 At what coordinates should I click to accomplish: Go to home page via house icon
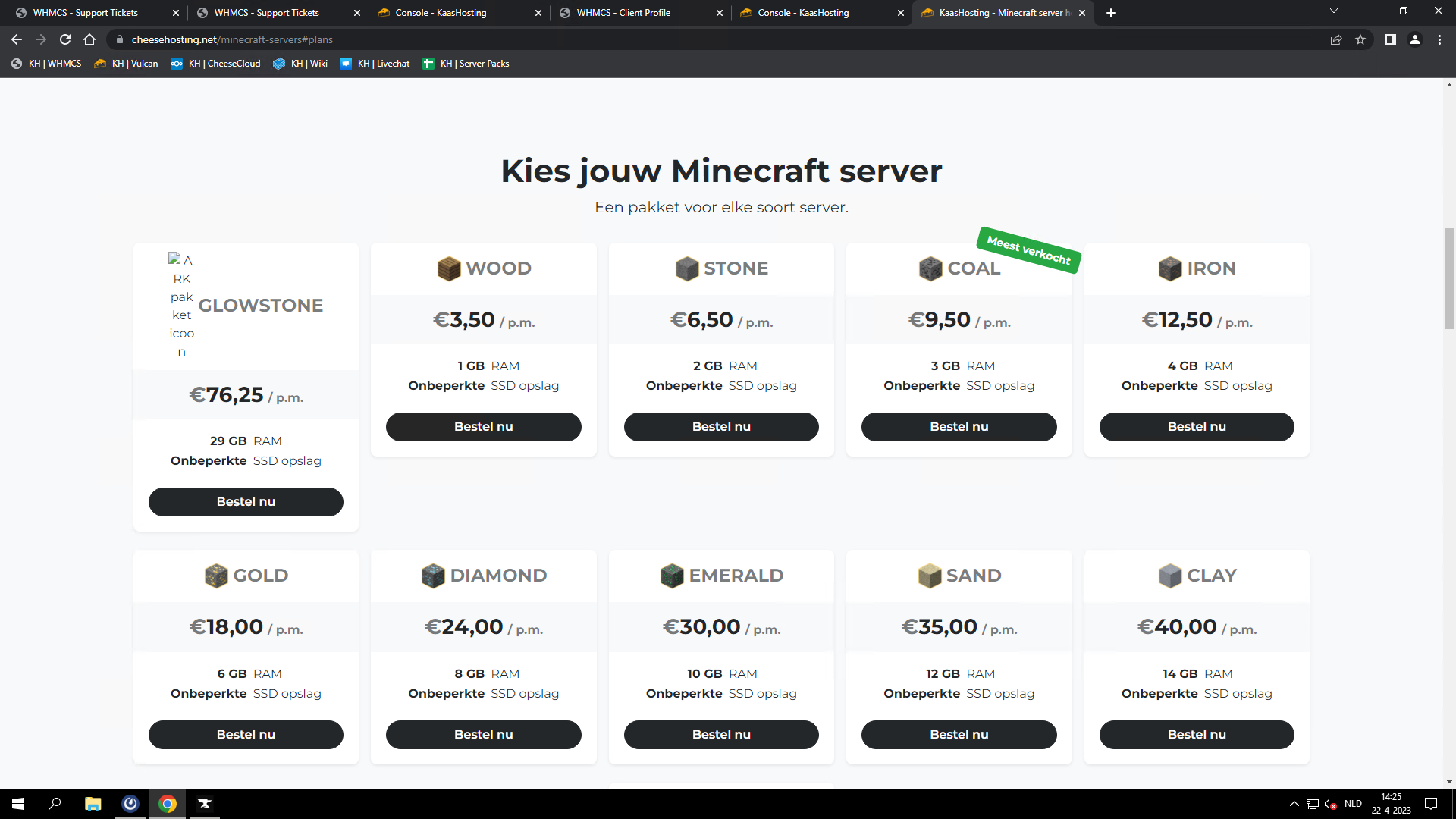point(89,39)
